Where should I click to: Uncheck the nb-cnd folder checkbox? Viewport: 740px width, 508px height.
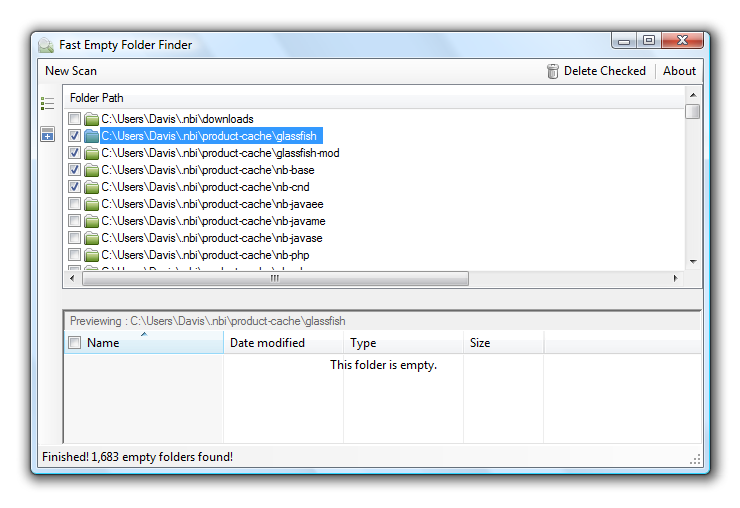(74, 186)
